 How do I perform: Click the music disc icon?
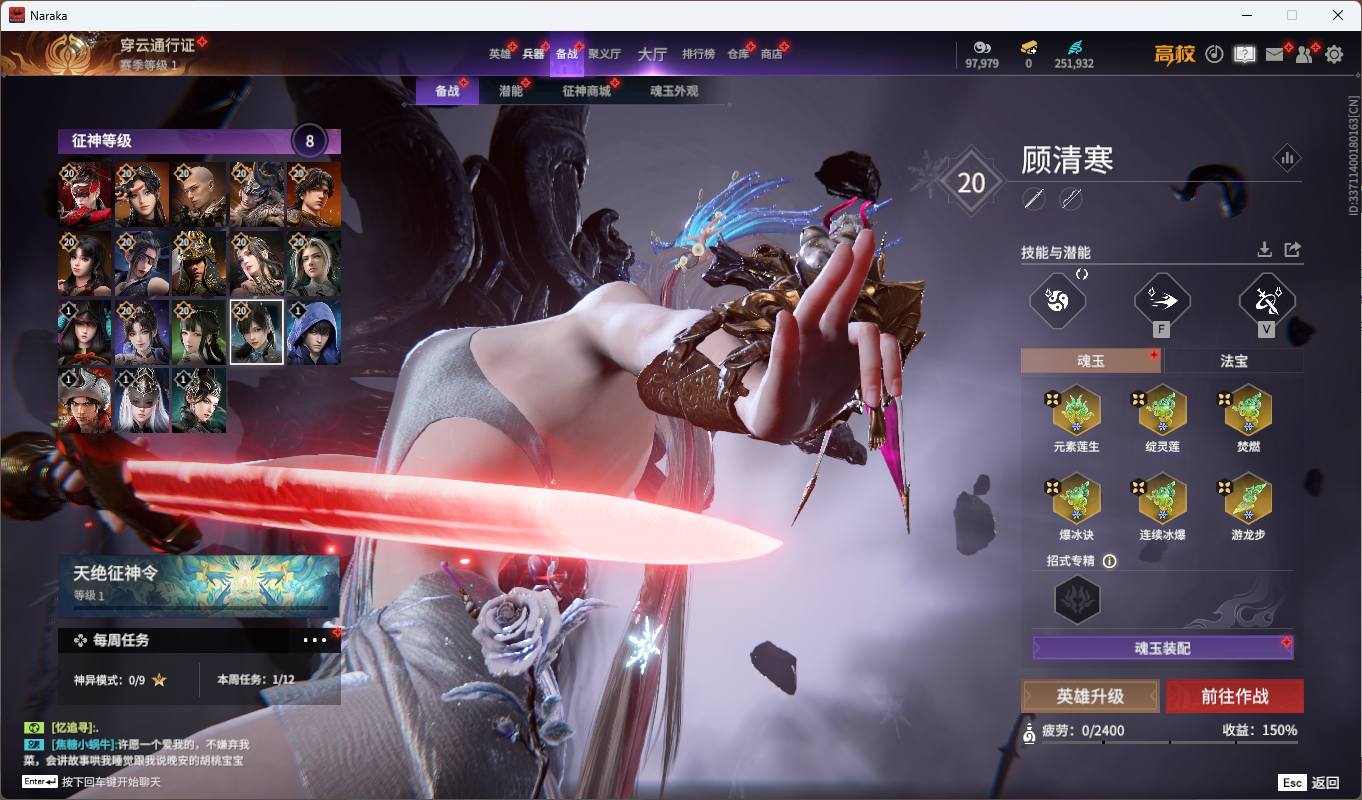(x=1214, y=54)
